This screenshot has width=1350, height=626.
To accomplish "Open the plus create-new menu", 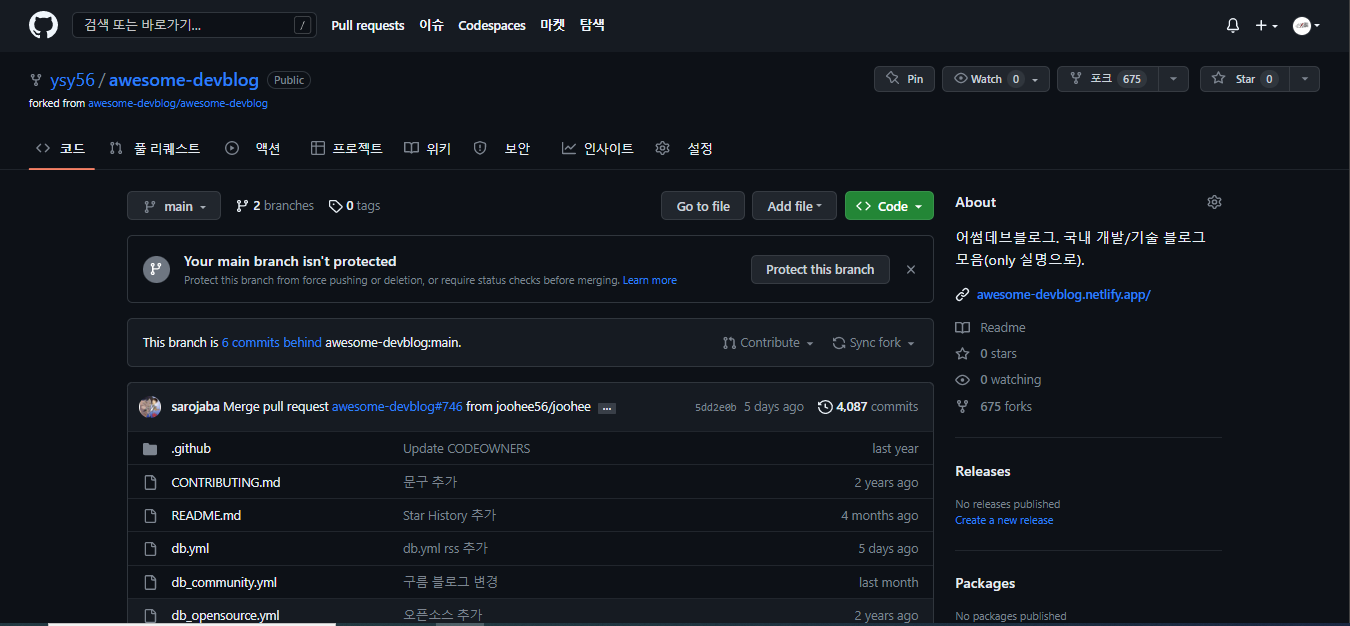I will 1267,26.
